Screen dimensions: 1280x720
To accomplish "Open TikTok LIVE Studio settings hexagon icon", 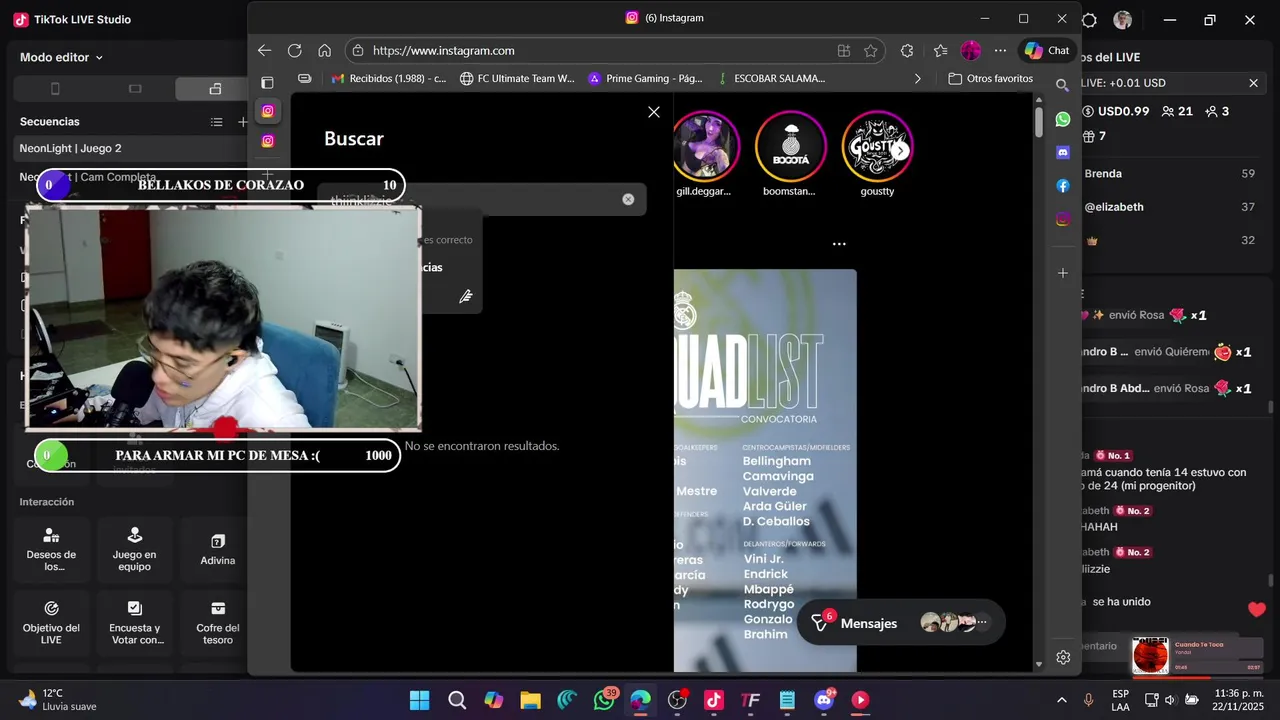I will click(x=1090, y=20).
